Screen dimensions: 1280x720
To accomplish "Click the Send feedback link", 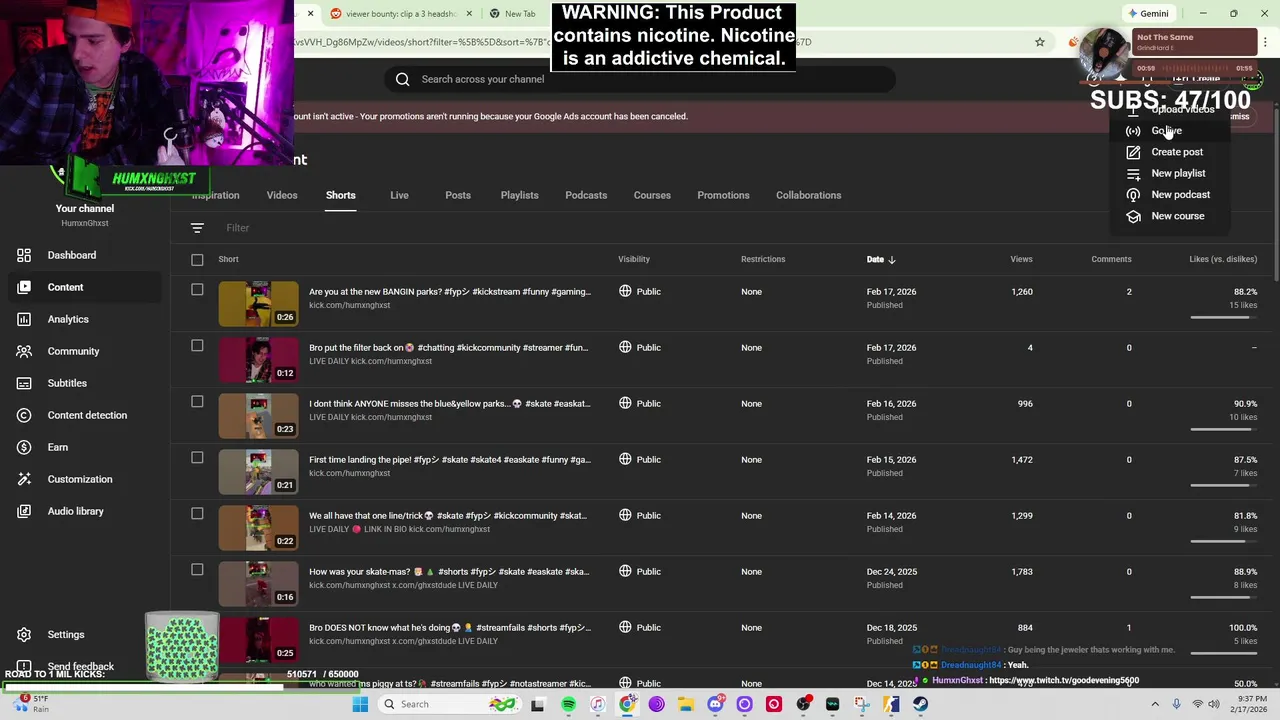I will 80,667.
